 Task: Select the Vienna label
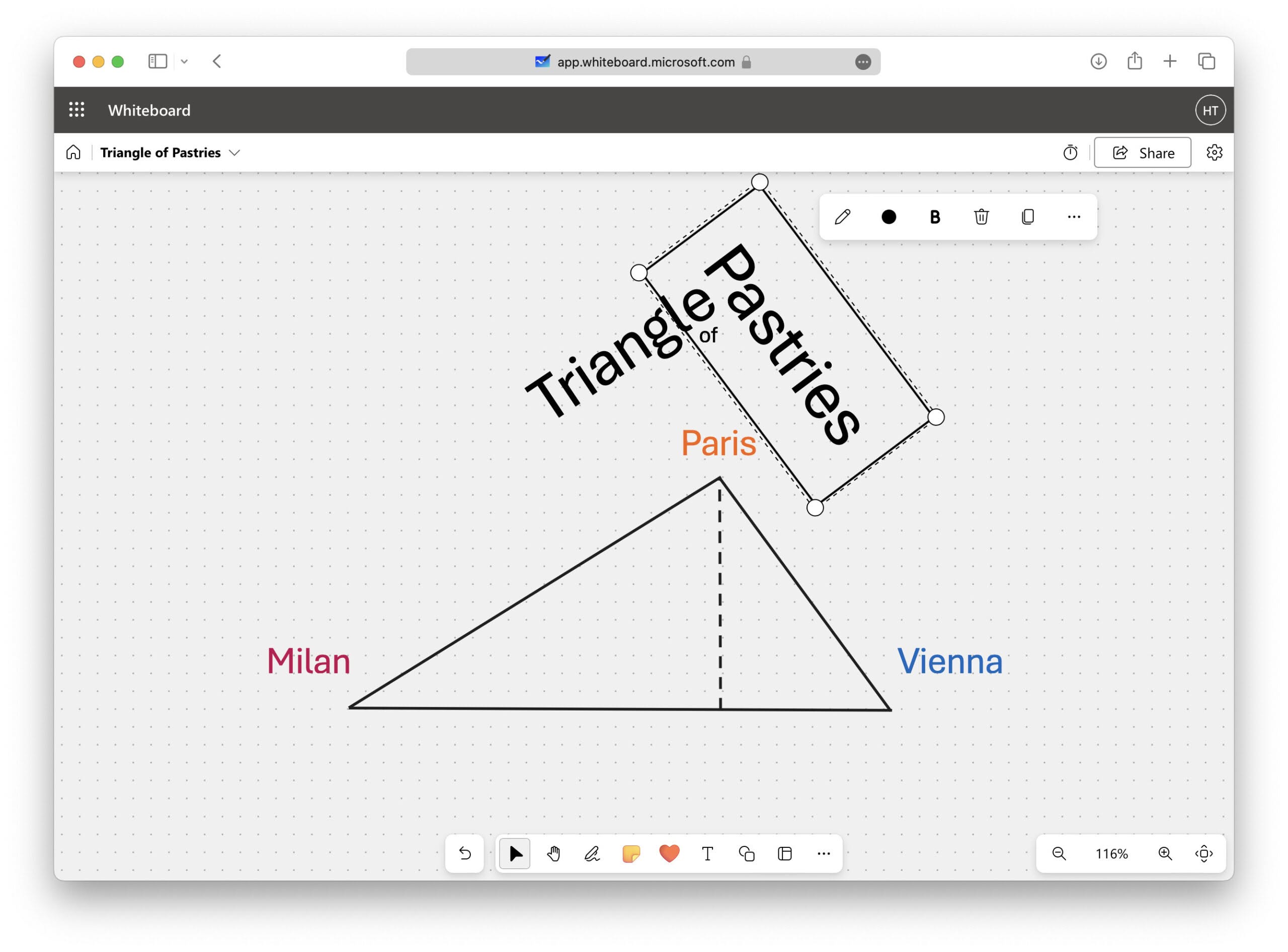(949, 660)
